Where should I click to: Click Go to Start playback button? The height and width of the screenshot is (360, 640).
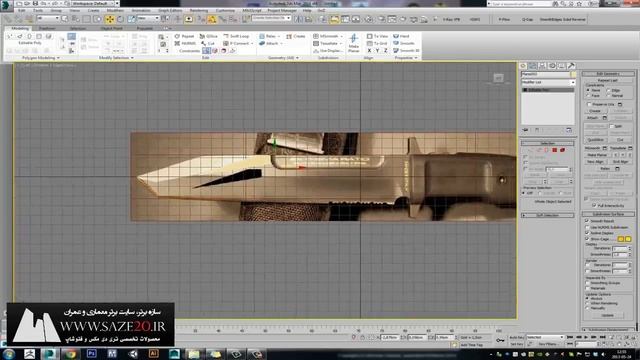pos(570,338)
